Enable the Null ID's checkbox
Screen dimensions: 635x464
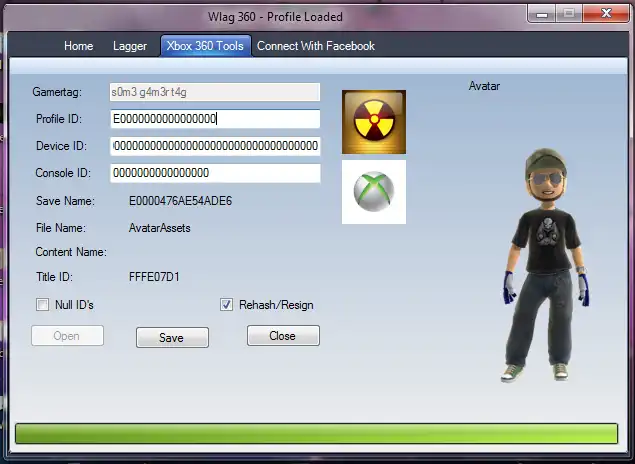tap(43, 304)
